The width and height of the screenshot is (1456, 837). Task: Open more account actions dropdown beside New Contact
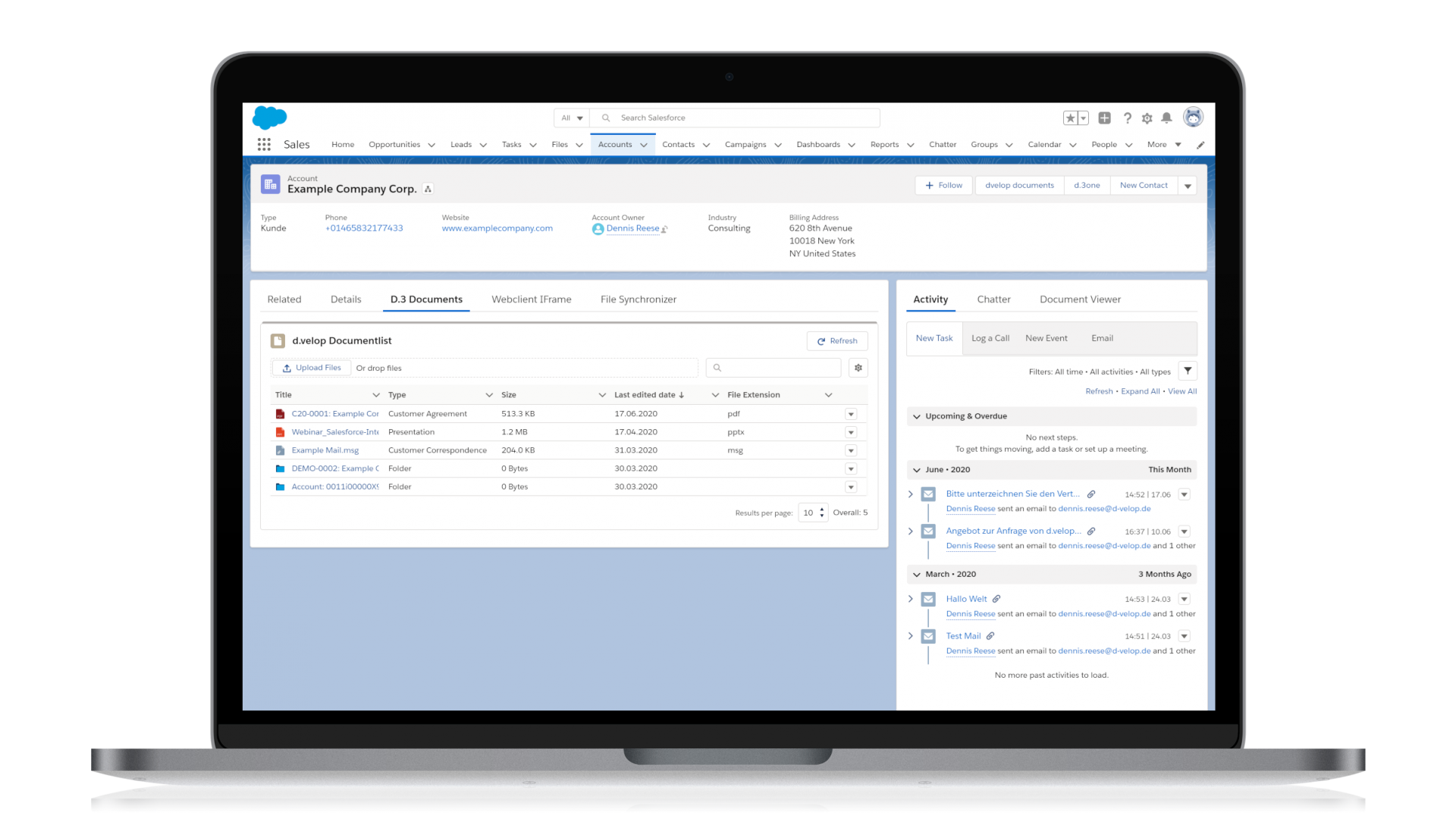(x=1188, y=186)
